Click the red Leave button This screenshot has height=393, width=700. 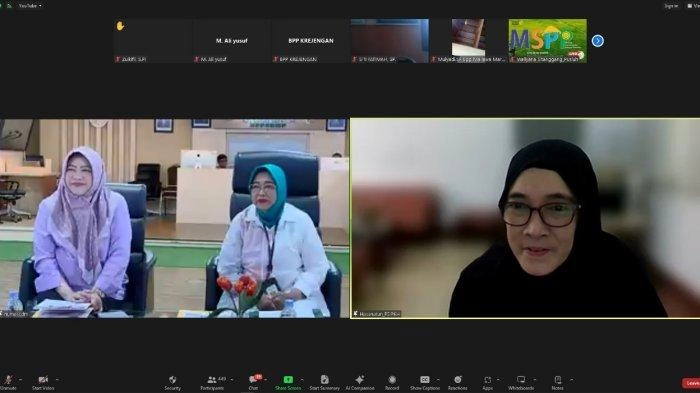coord(691,383)
